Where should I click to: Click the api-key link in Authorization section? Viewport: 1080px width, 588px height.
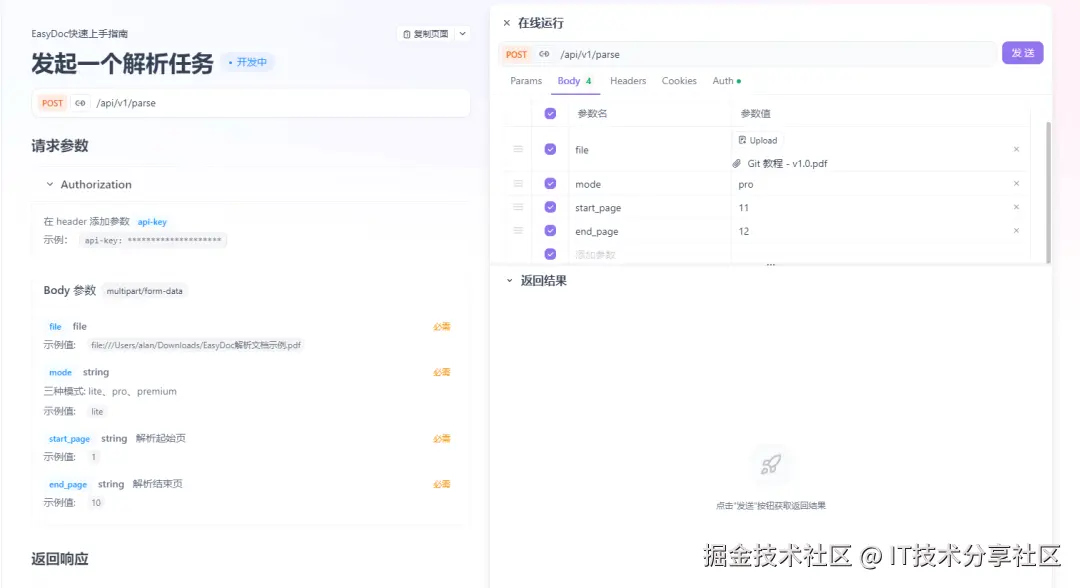(x=151, y=221)
